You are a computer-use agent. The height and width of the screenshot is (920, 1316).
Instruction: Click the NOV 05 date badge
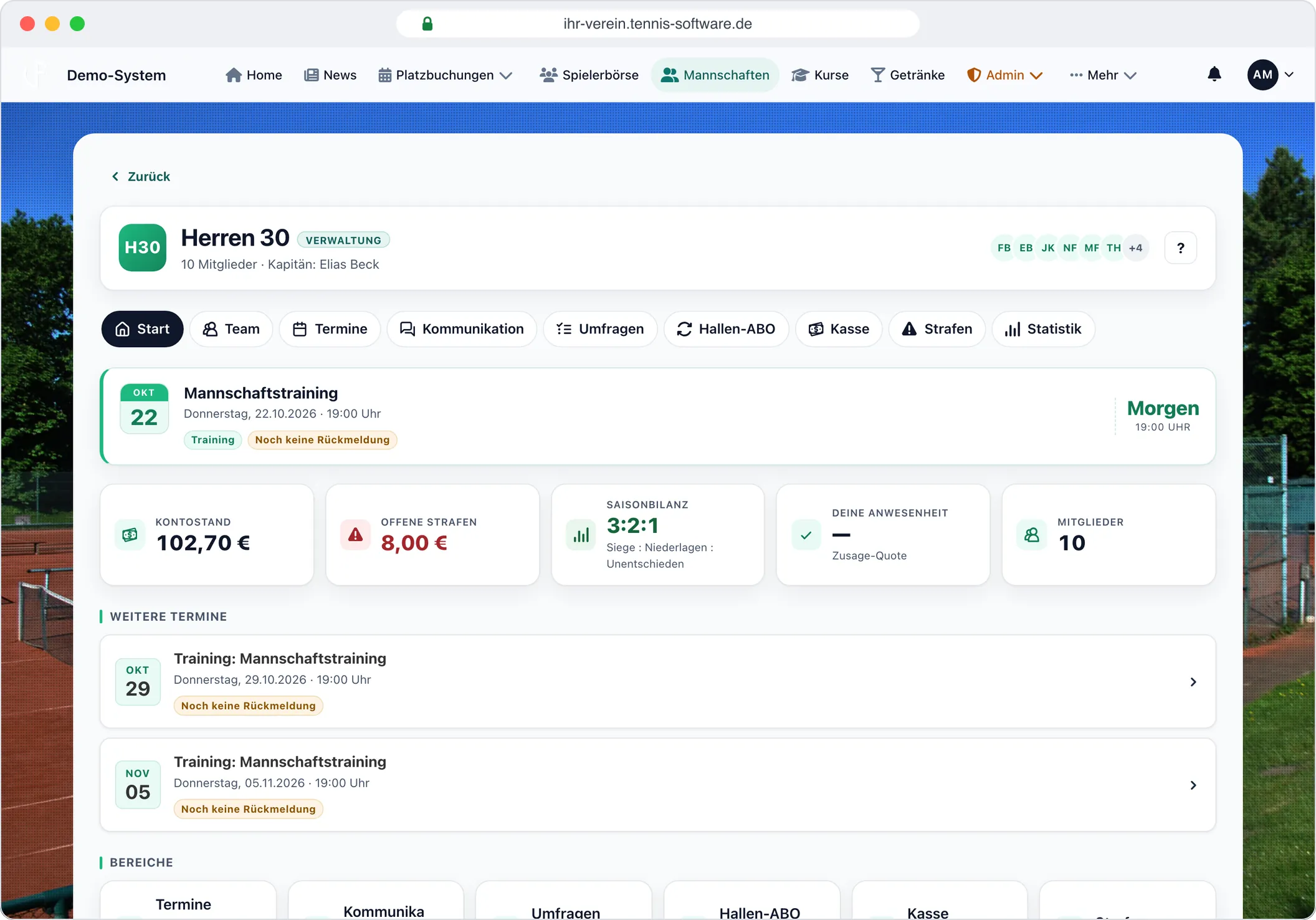click(138, 785)
